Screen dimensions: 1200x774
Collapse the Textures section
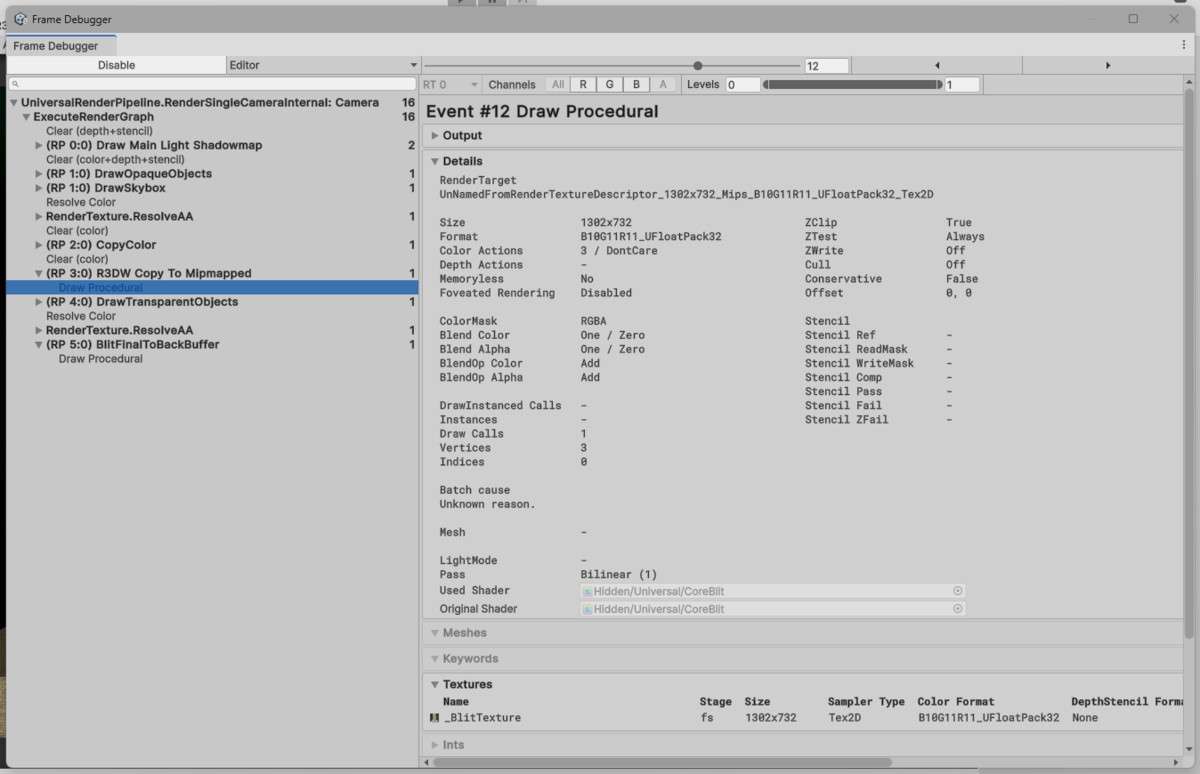(435, 685)
